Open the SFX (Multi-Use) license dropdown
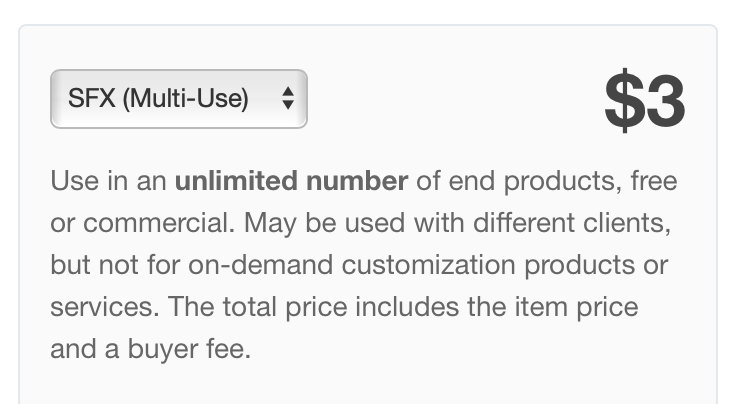Image resolution: width=732 pixels, height=404 pixels. coord(178,99)
